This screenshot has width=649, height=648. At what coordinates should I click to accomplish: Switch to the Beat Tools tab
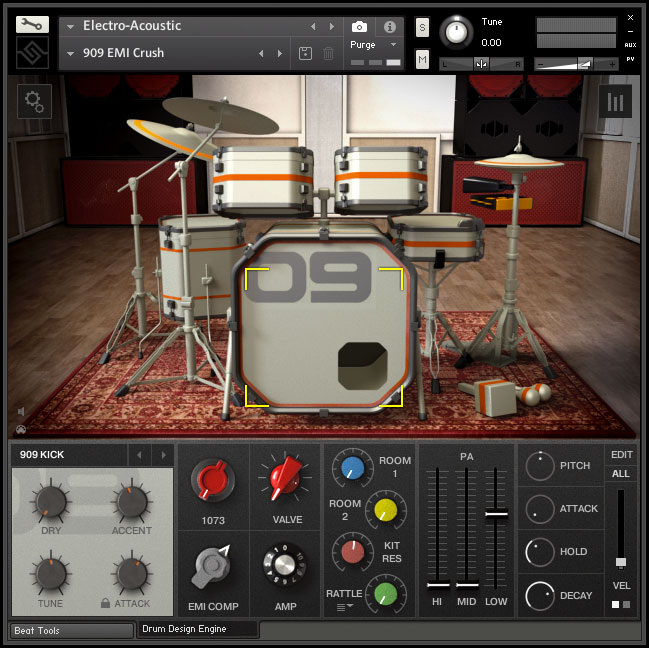[x=72, y=631]
